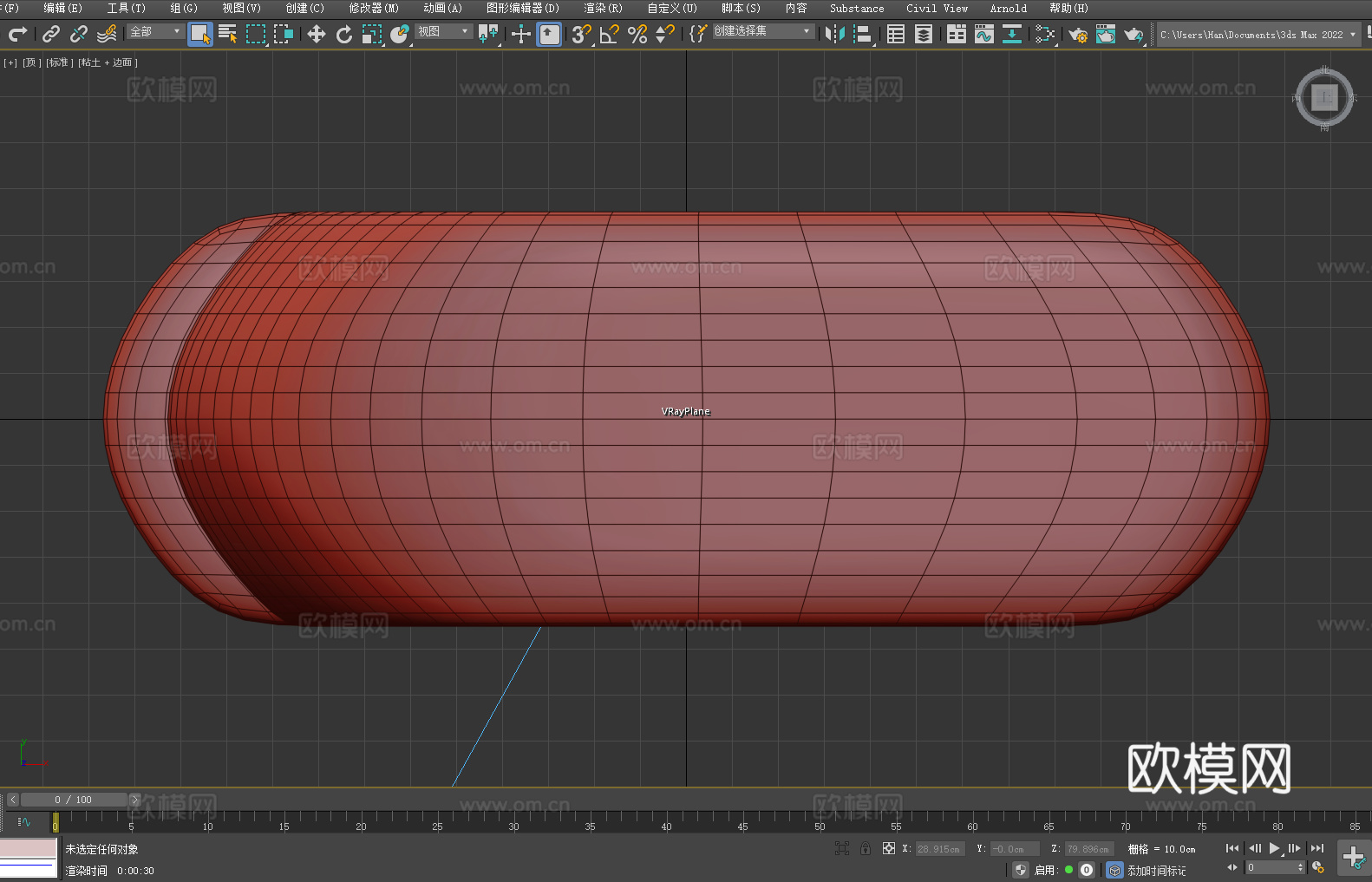Open the 全部 selection filter dropdown
1372x882 pixels.
pos(155,31)
